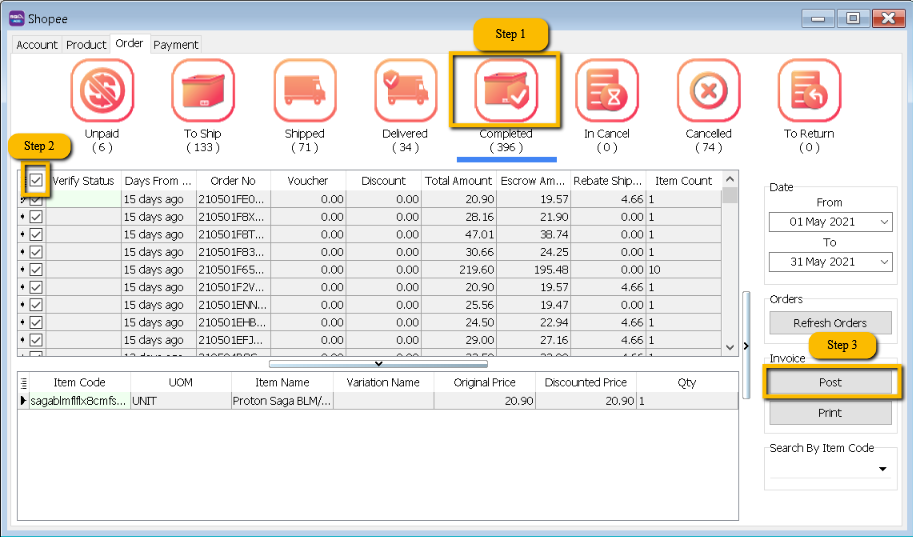Show the To Return orders icon
Viewport: 913px width, 537px height.
809,92
